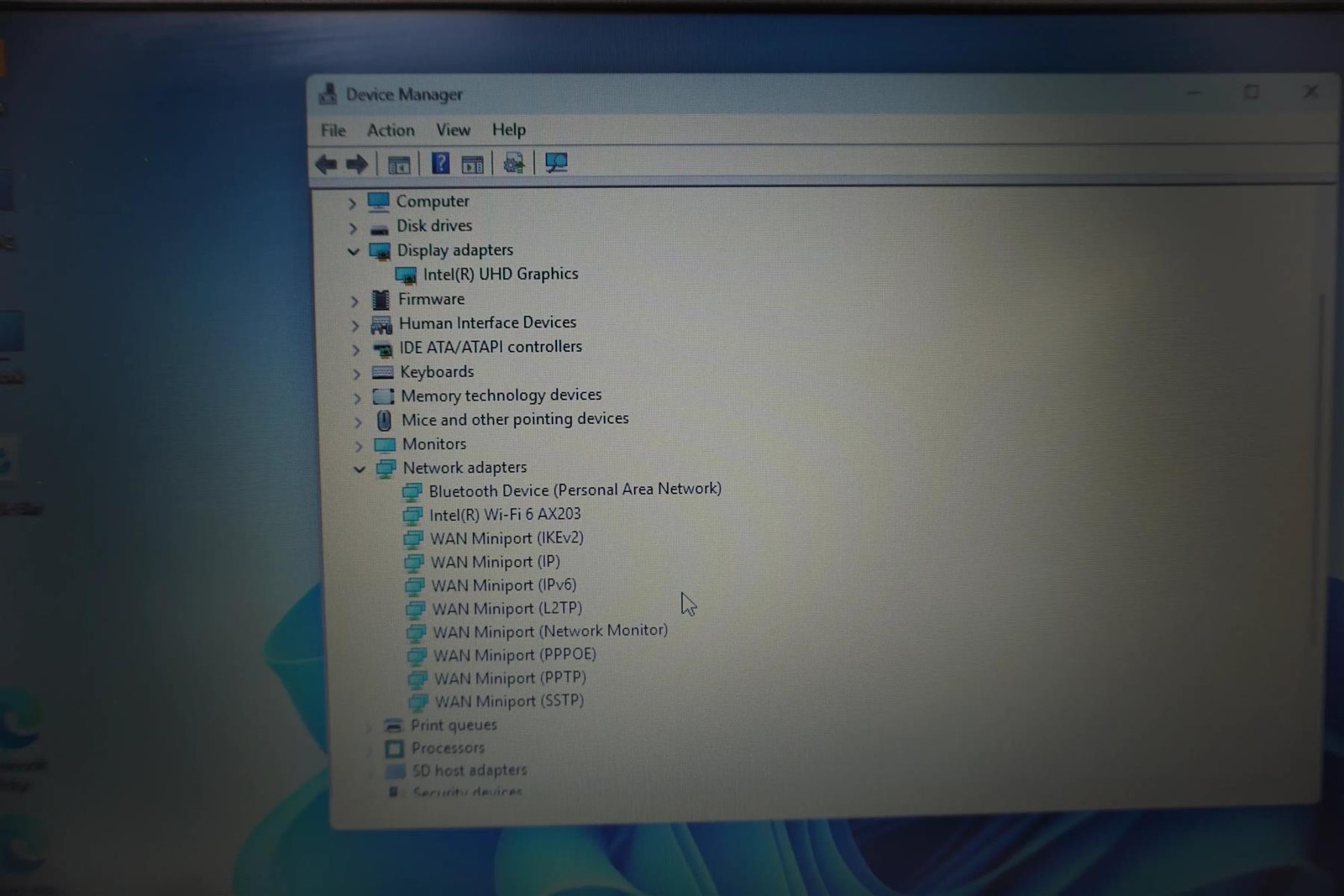Click the Monitors category icon
1344x896 pixels.
tap(385, 444)
